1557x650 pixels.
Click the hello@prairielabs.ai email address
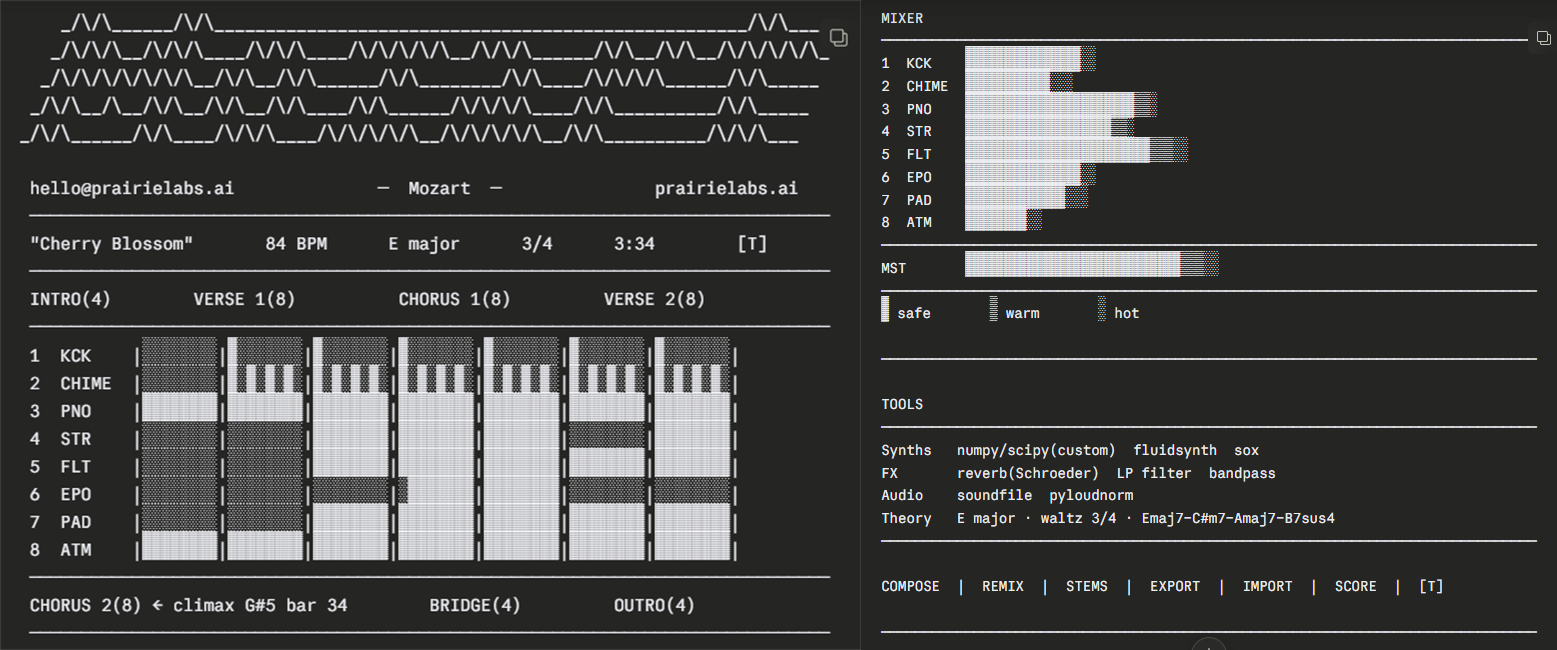pos(132,188)
